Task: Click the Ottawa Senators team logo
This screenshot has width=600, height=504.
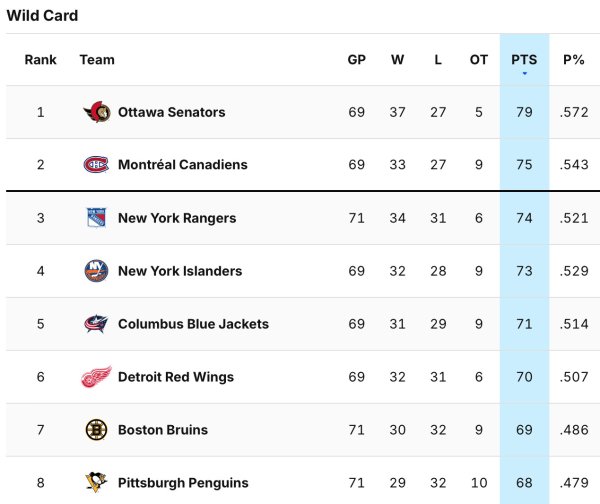Action: [96, 112]
